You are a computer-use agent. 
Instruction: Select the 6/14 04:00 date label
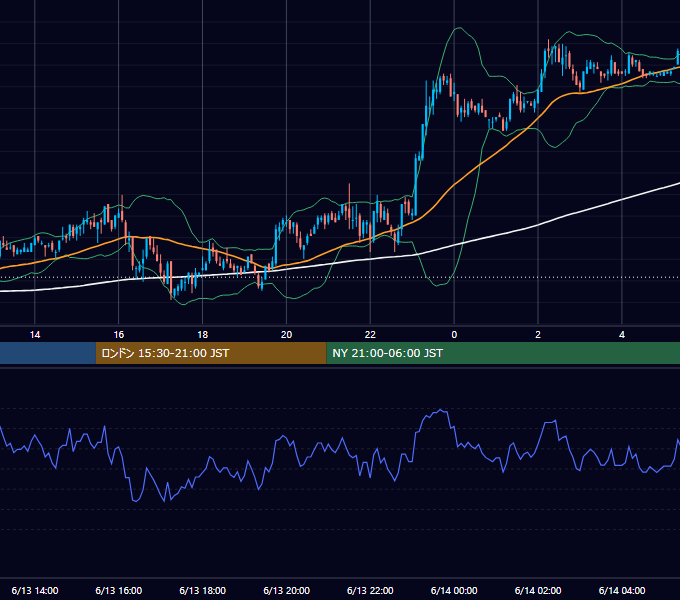(622, 590)
